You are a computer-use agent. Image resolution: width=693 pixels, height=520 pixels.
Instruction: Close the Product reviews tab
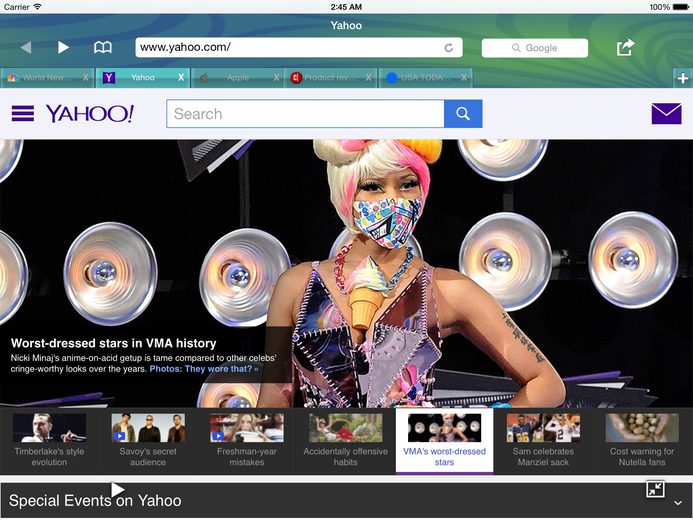pyautogui.click(x=368, y=77)
